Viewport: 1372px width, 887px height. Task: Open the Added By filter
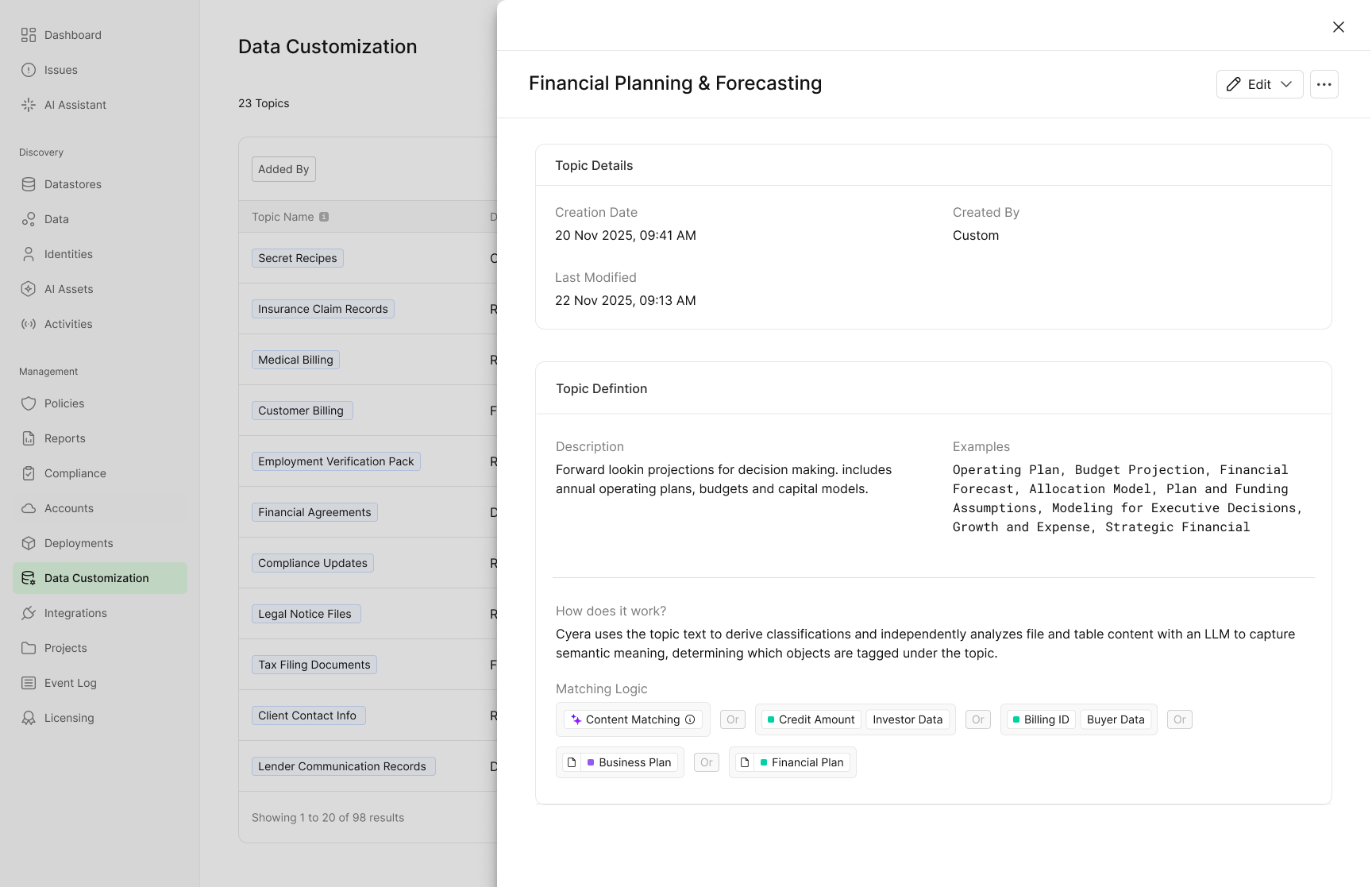coord(283,168)
